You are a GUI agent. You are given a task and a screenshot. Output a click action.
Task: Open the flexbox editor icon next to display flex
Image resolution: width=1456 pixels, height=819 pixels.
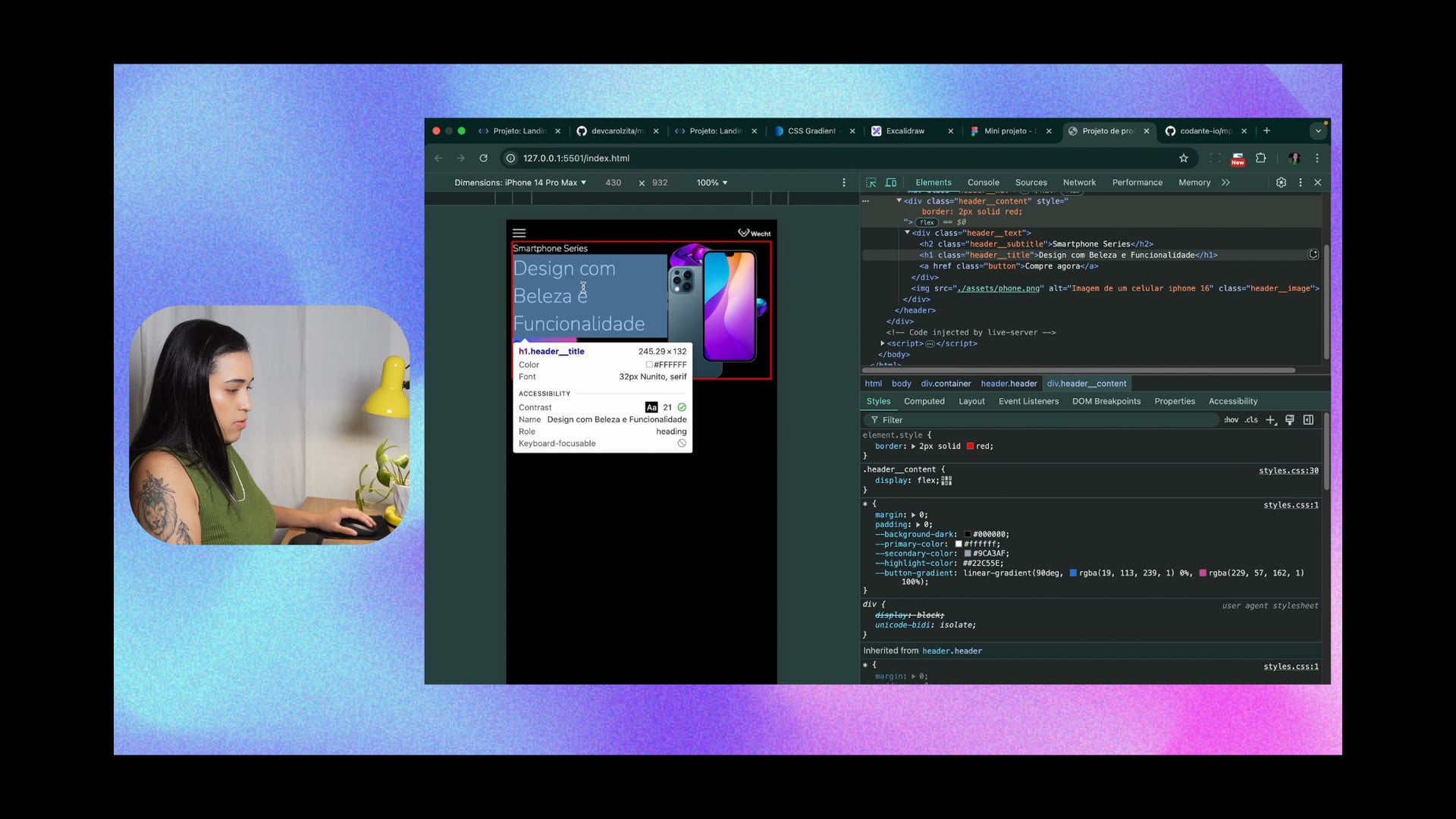946,481
